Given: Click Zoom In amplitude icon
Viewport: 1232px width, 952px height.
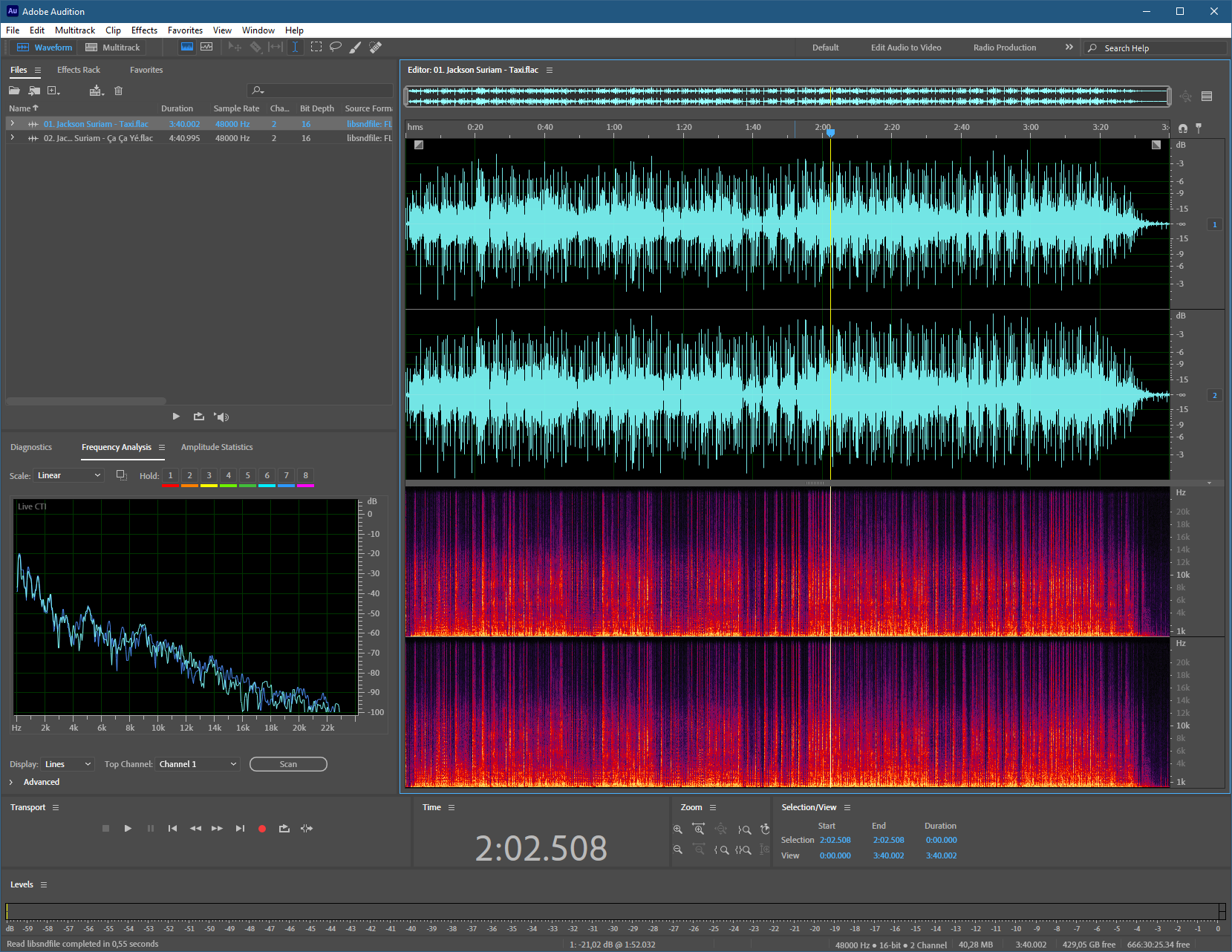Looking at the screenshot, I should [x=677, y=829].
